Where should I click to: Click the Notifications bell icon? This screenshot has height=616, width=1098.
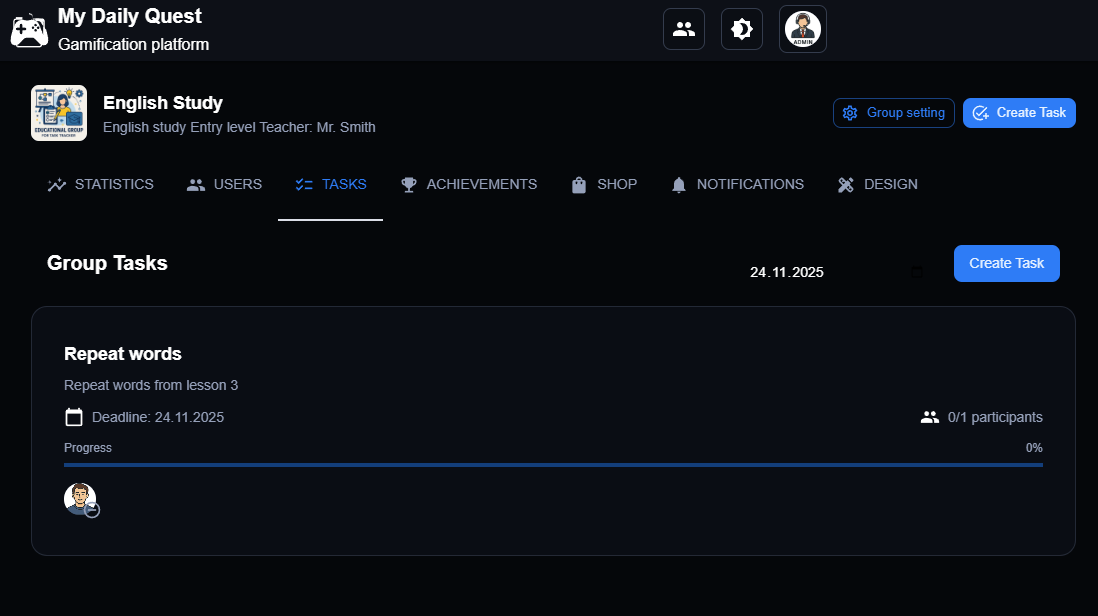click(x=679, y=185)
